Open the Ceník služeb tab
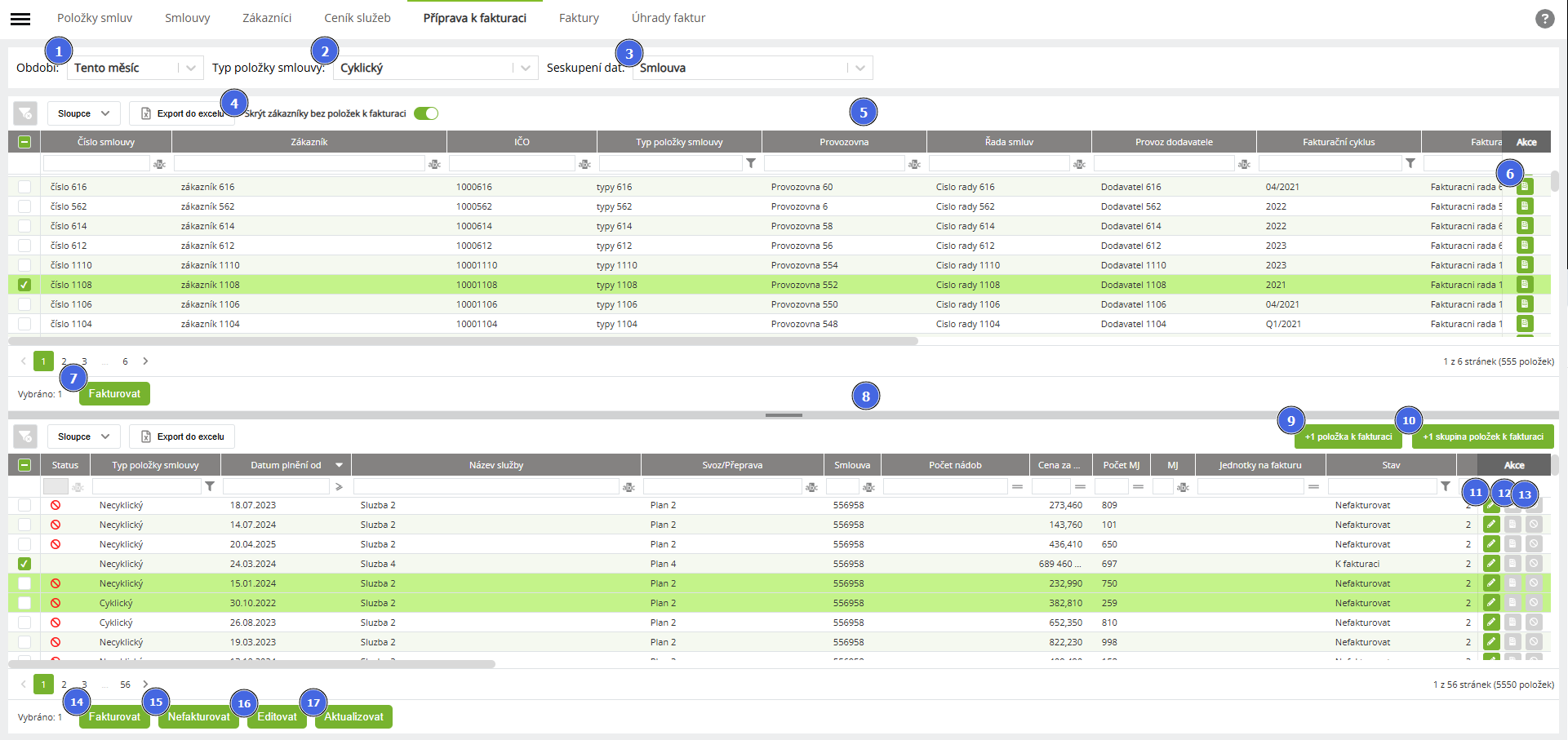Screen dimensions: 1568x740 [357, 18]
